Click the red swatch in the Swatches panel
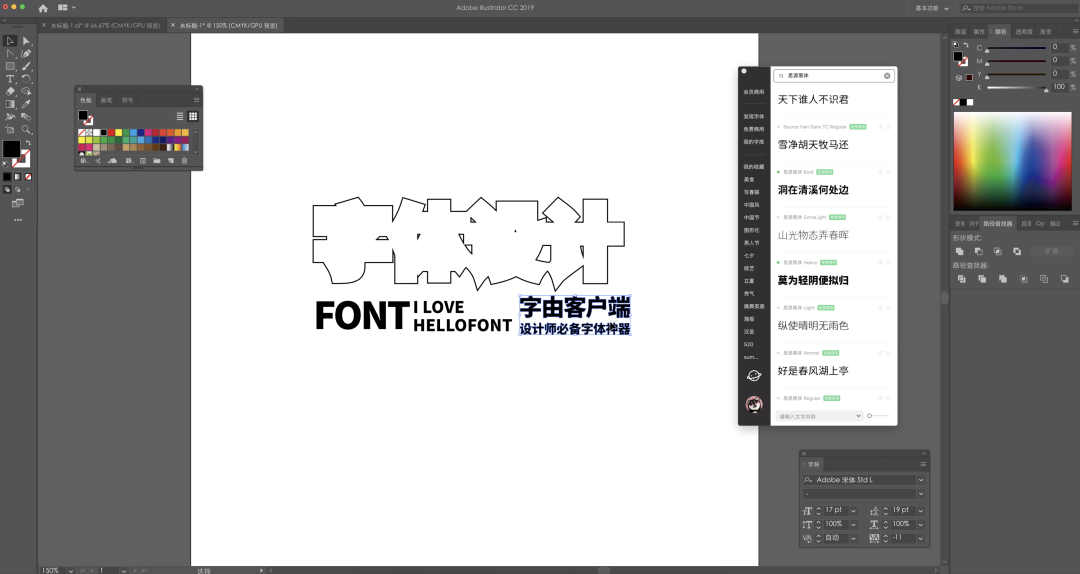The image size is (1080, 574). tap(110, 132)
